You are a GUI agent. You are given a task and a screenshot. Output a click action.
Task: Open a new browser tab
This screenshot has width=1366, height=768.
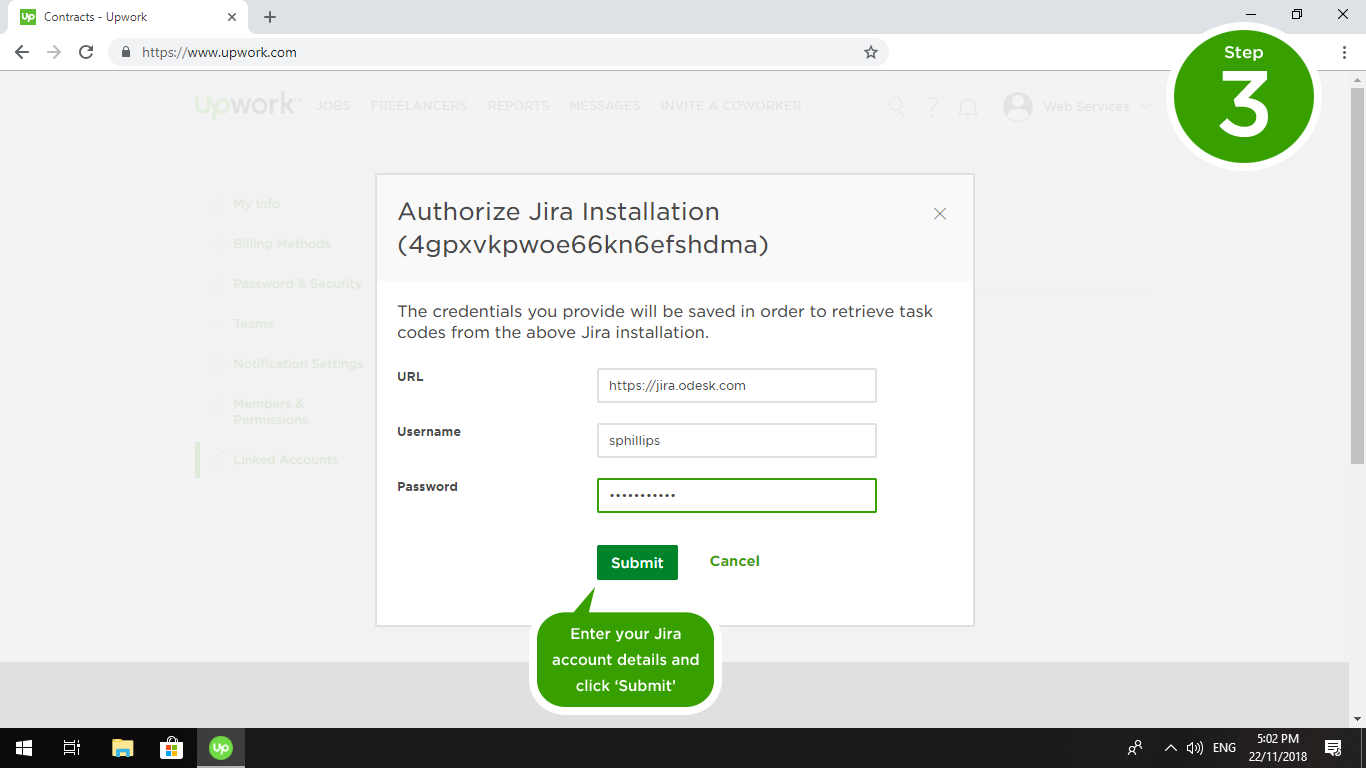270,17
